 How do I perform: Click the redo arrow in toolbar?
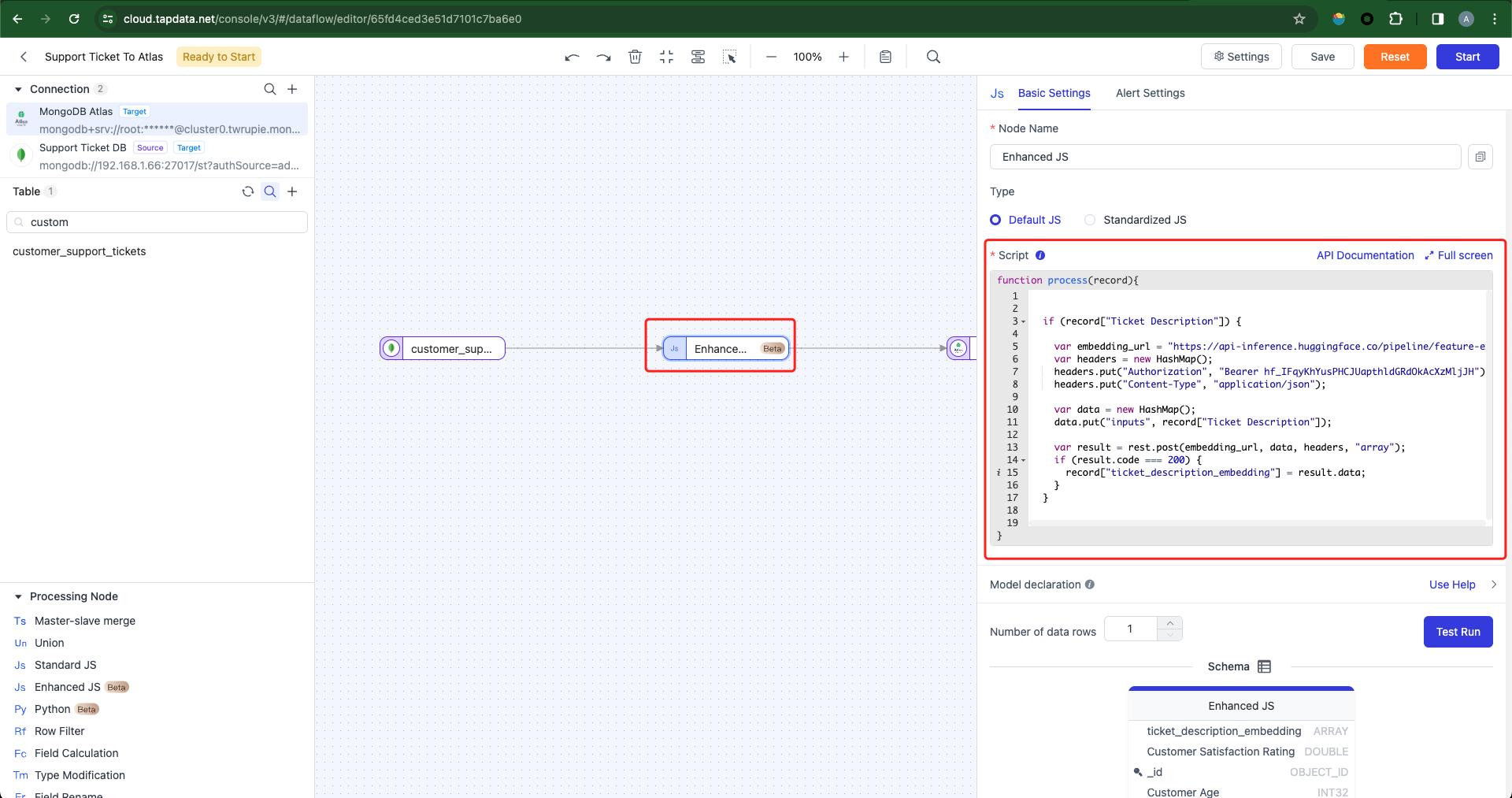(x=603, y=57)
